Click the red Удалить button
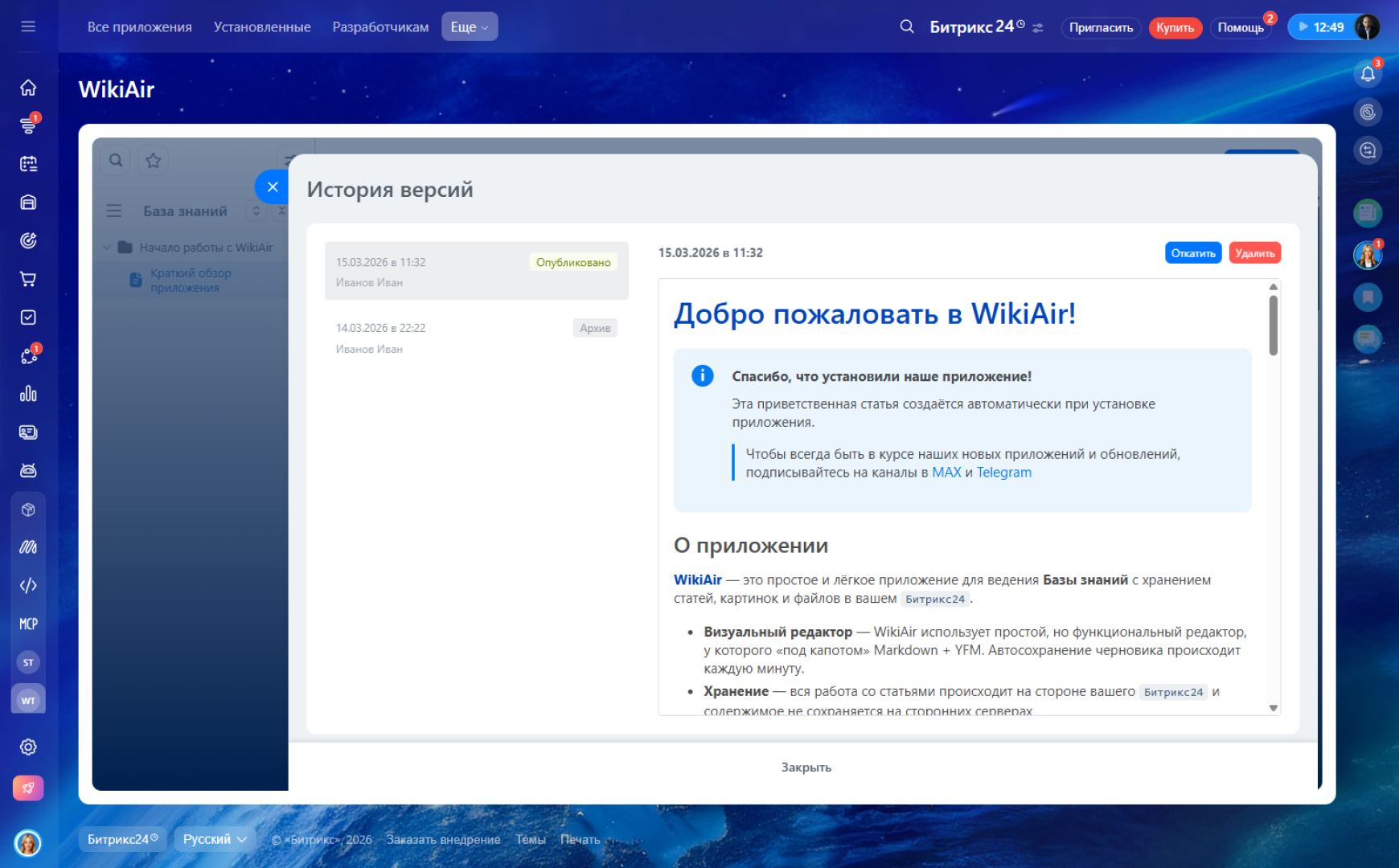The image size is (1399, 868). tap(1255, 253)
